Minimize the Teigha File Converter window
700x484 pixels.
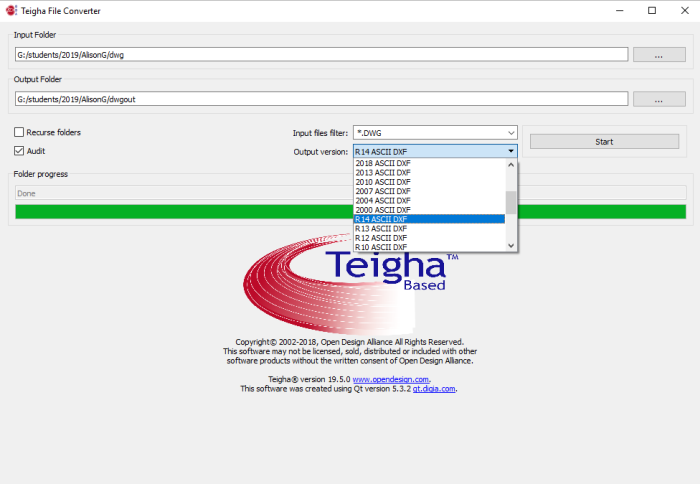pyautogui.click(x=620, y=10)
